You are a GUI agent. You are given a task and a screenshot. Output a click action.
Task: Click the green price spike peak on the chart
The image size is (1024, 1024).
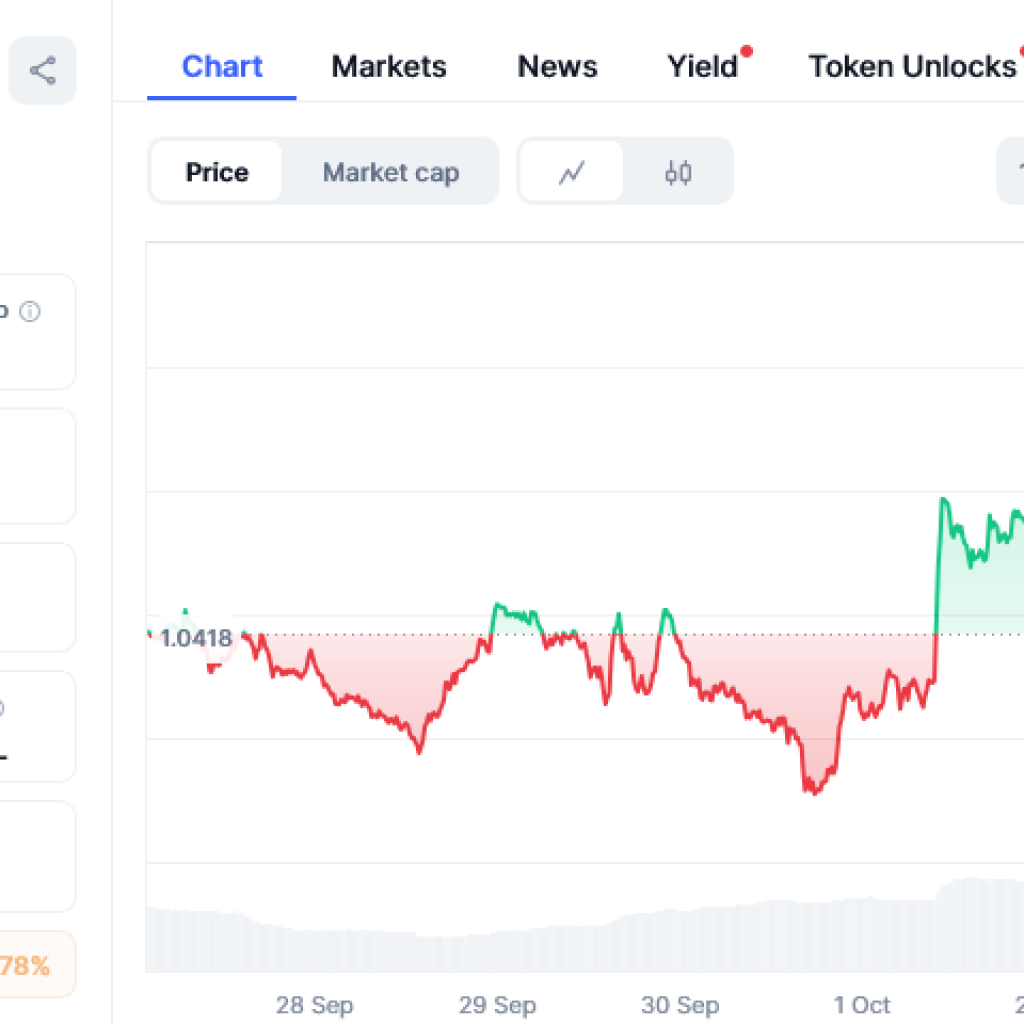tap(942, 500)
